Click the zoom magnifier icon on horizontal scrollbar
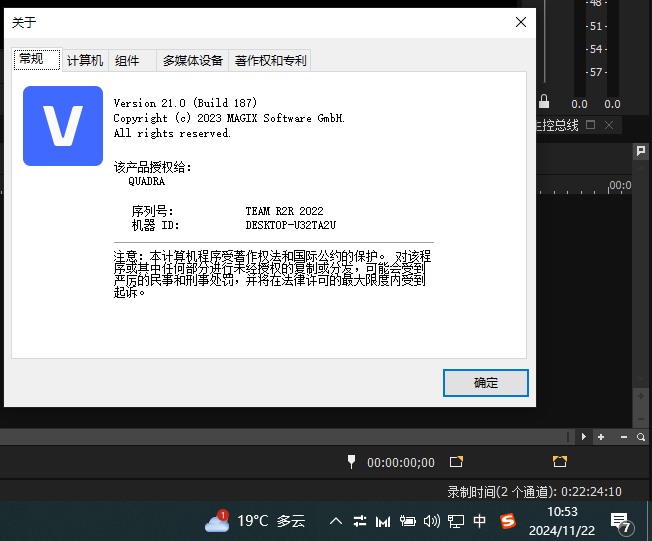This screenshot has width=652, height=541. coord(641,437)
